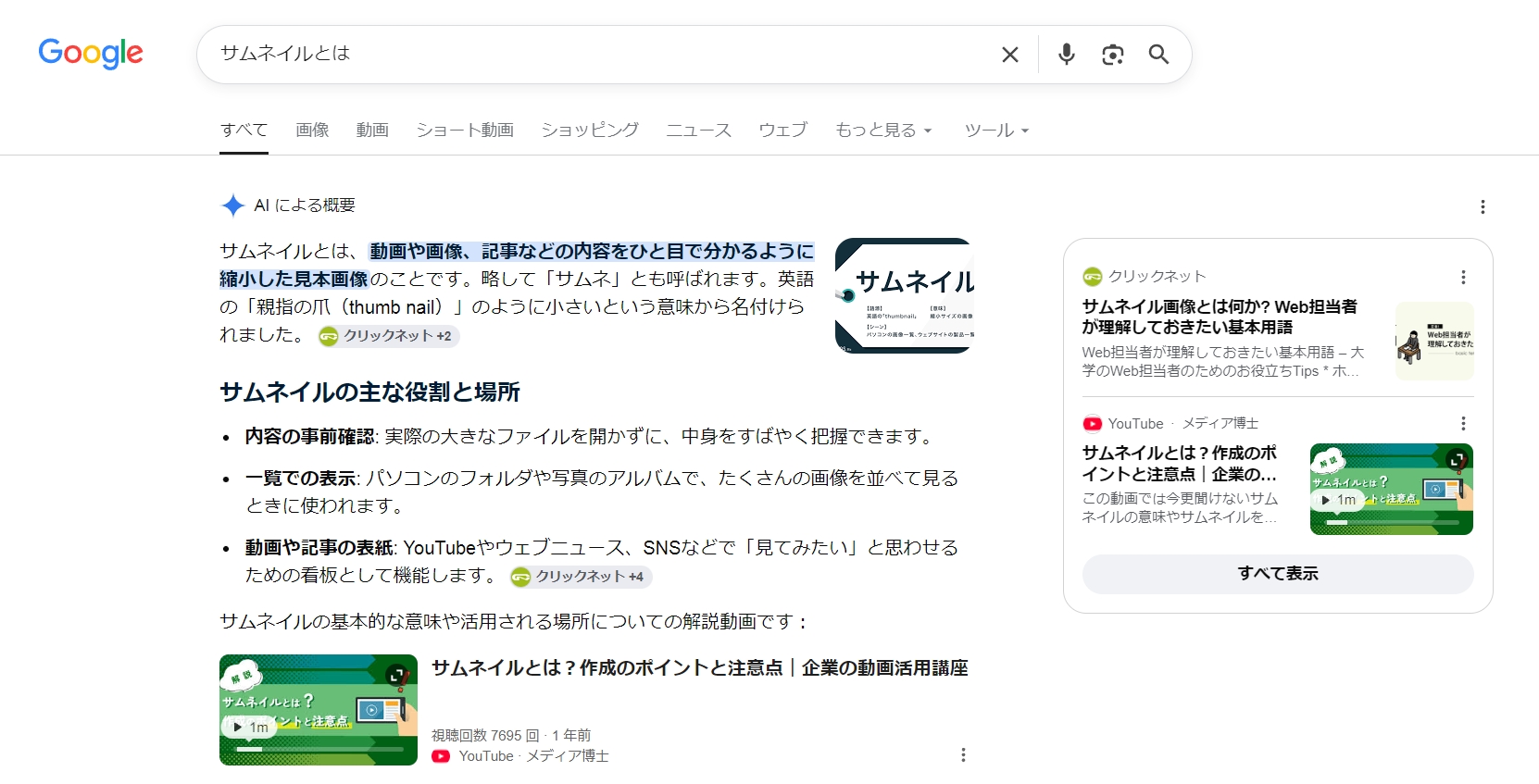Switch to the ウェブ tab
This screenshot has height=784, width=1539.
[782, 131]
